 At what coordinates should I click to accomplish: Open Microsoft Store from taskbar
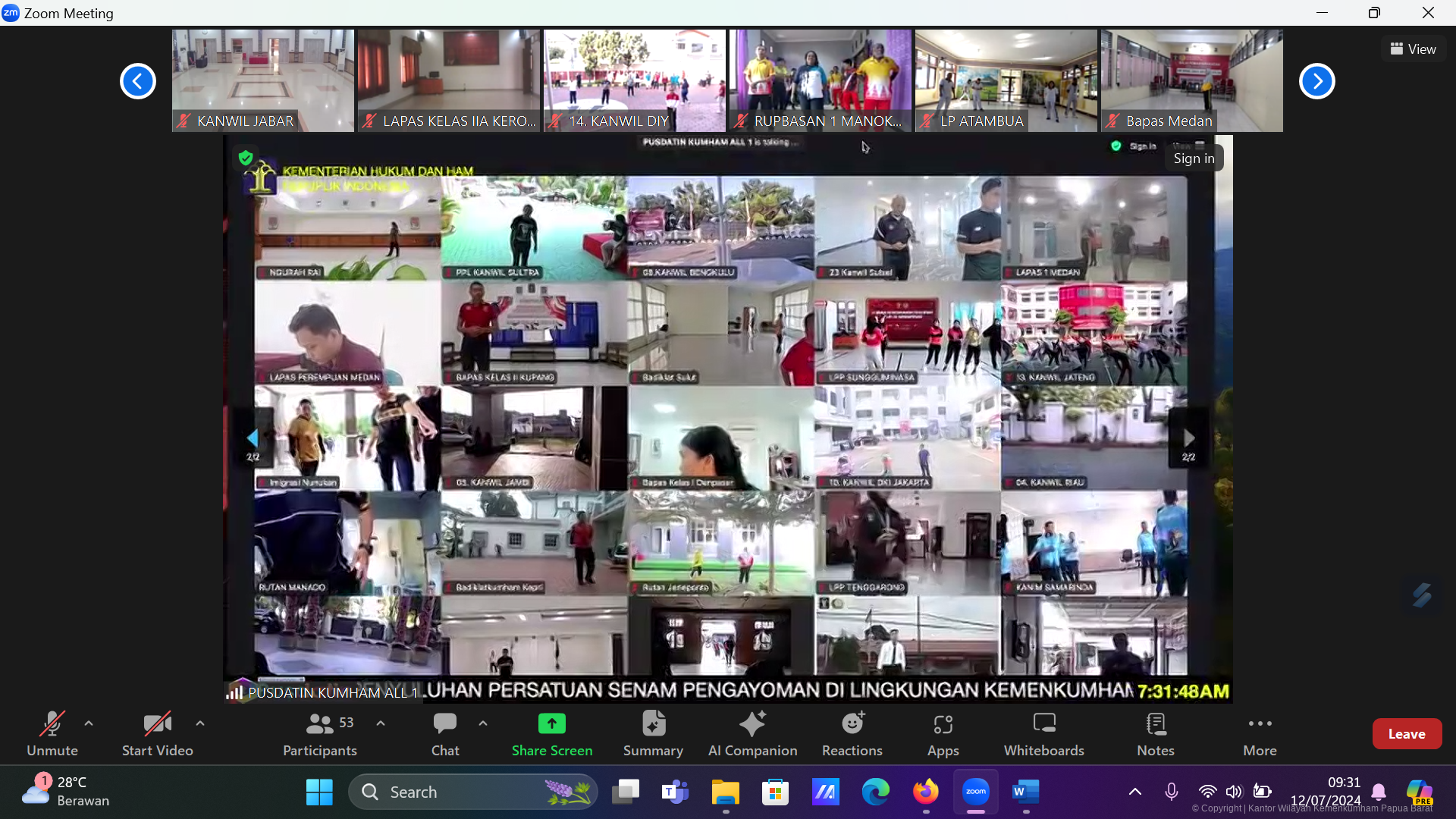(775, 792)
